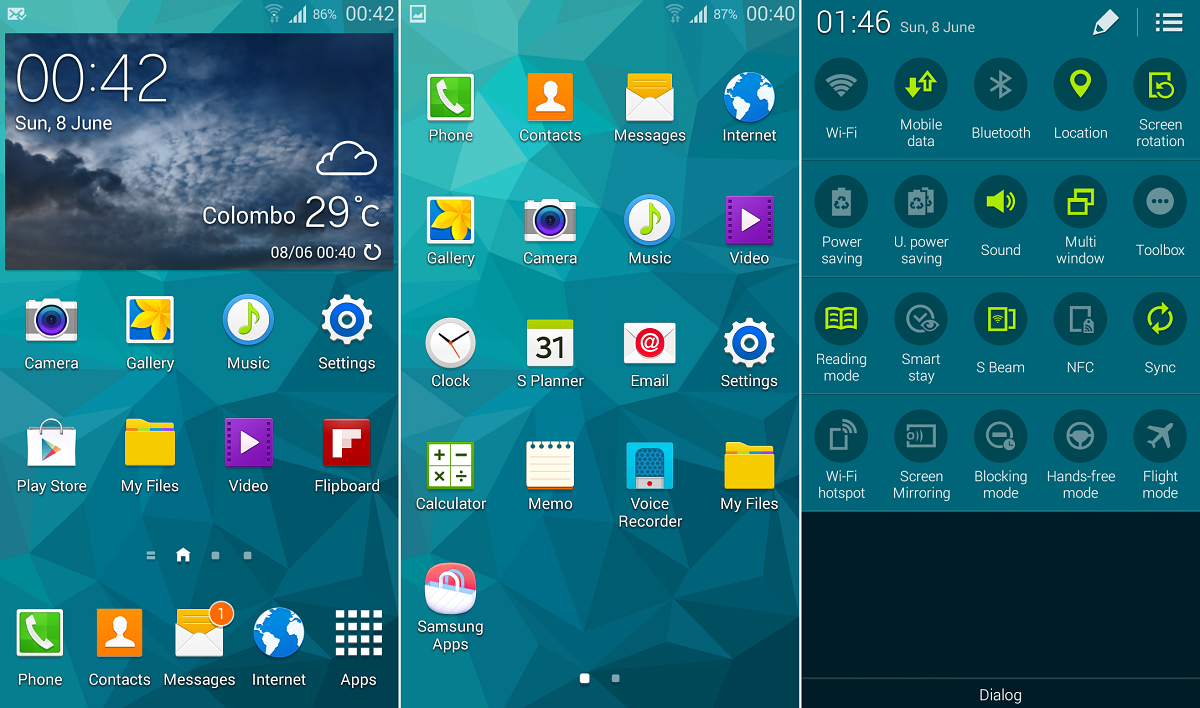Refresh the Colombo weather widget
The height and width of the screenshot is (708, 1200).
tap(373, 252)
